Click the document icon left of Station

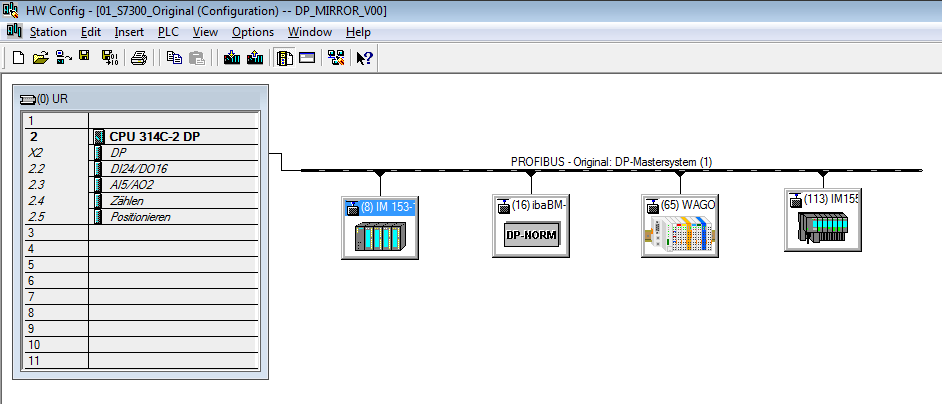[x=14, y=31]
